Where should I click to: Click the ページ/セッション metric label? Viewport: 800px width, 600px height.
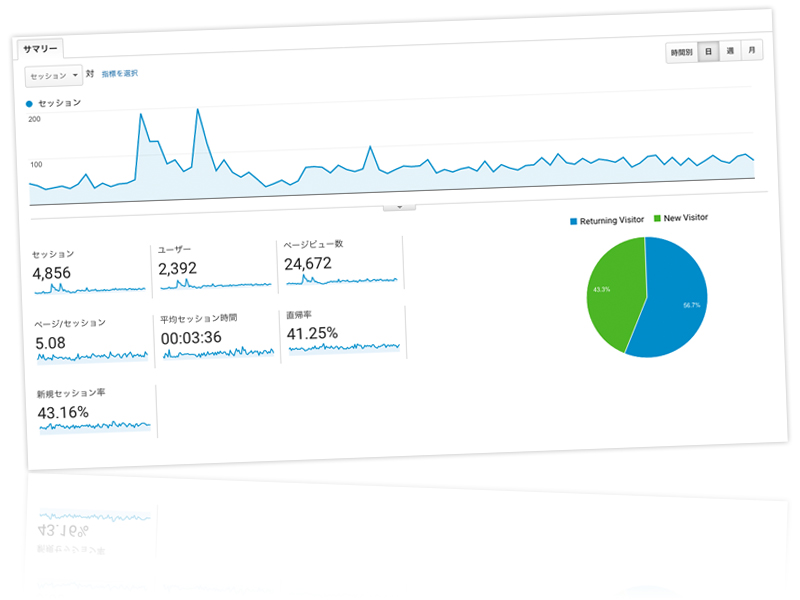70,323
